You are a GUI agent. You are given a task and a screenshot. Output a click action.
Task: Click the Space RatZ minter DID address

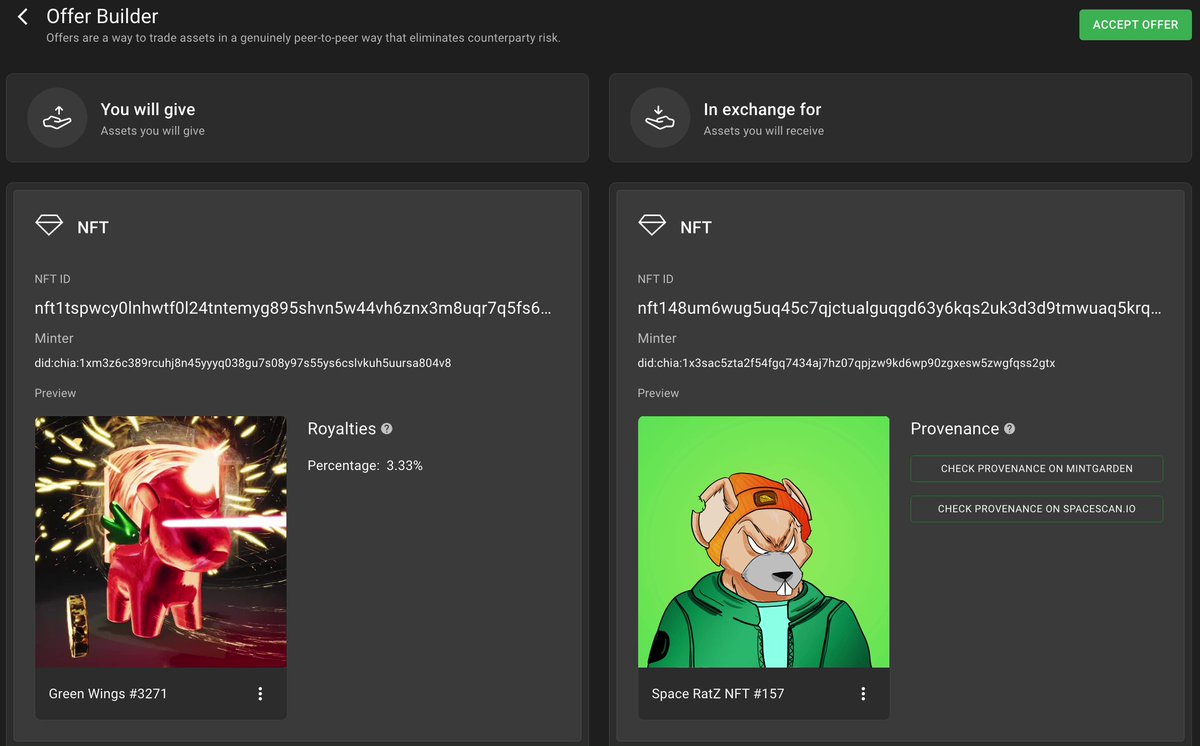pyautogui.click(x=847, y=363)
